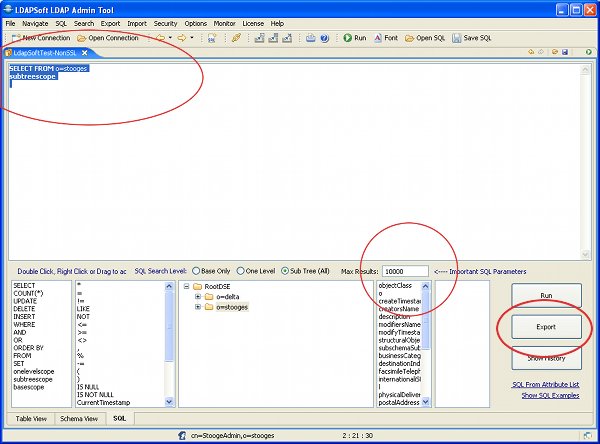The image size is (600, 444).
Task: Click the New Connection toolbar button
Action: click(x=41, y=38)
